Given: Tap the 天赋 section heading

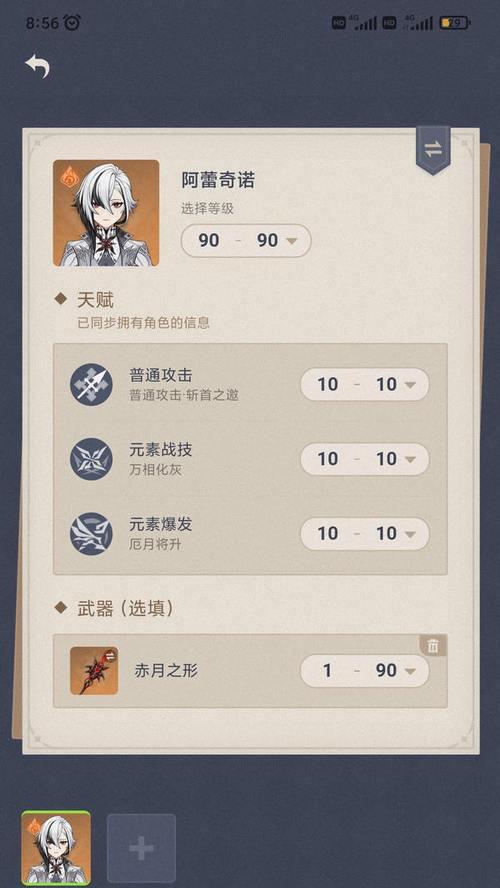Looking at the screenshot, I should click(x=95, y=300).
